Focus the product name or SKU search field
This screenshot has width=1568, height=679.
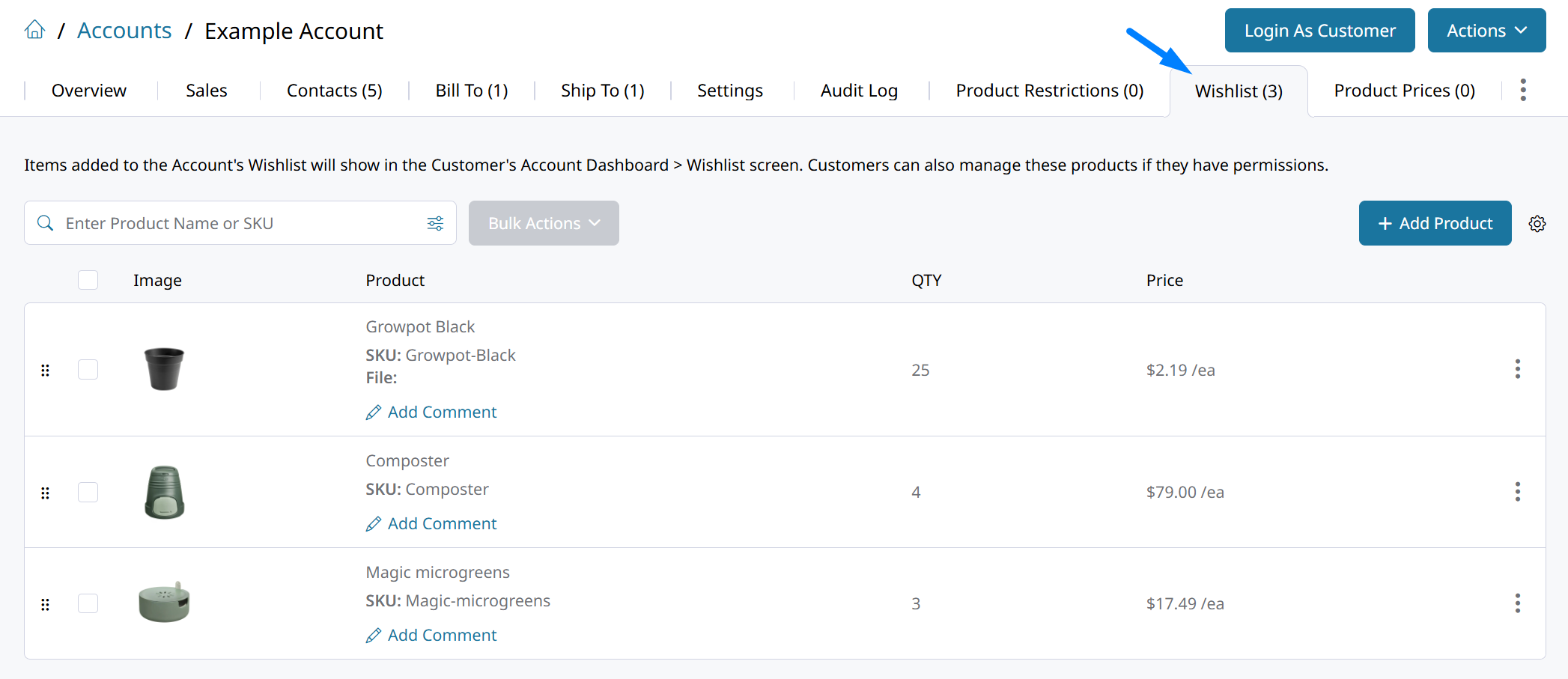(x=240, y=223)
